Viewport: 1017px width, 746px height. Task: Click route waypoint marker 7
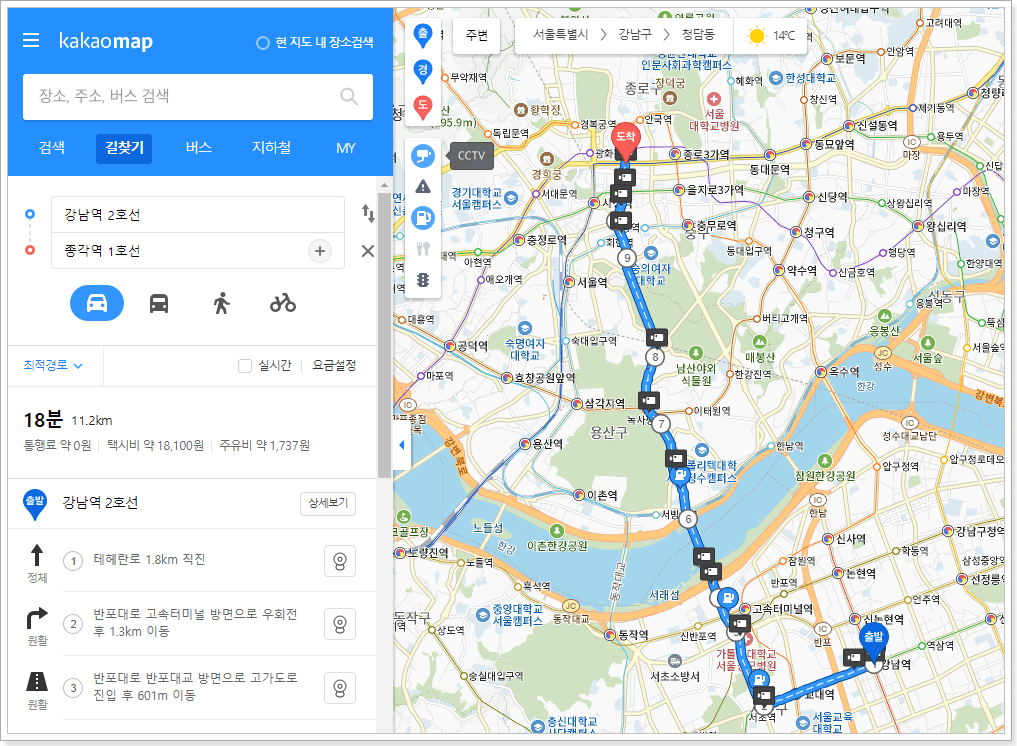tap(661, 424)
